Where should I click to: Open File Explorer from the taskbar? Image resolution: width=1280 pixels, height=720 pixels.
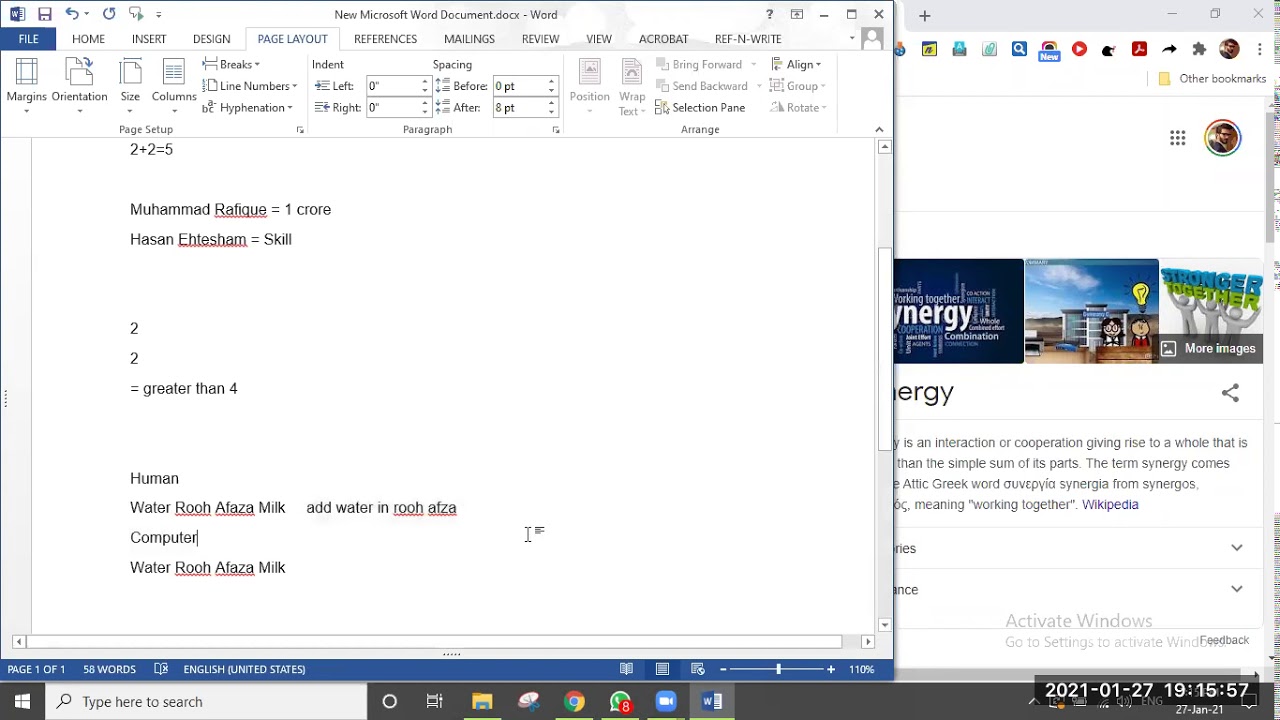pyautogui.click(x=482, y=701)
